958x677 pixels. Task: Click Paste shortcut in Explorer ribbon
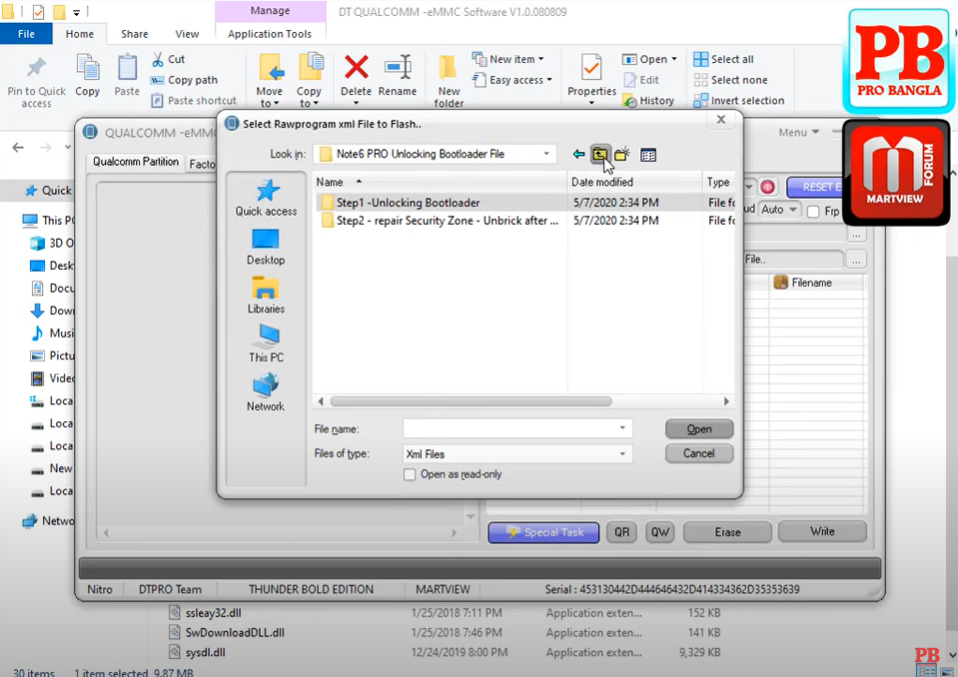point(194,101)
